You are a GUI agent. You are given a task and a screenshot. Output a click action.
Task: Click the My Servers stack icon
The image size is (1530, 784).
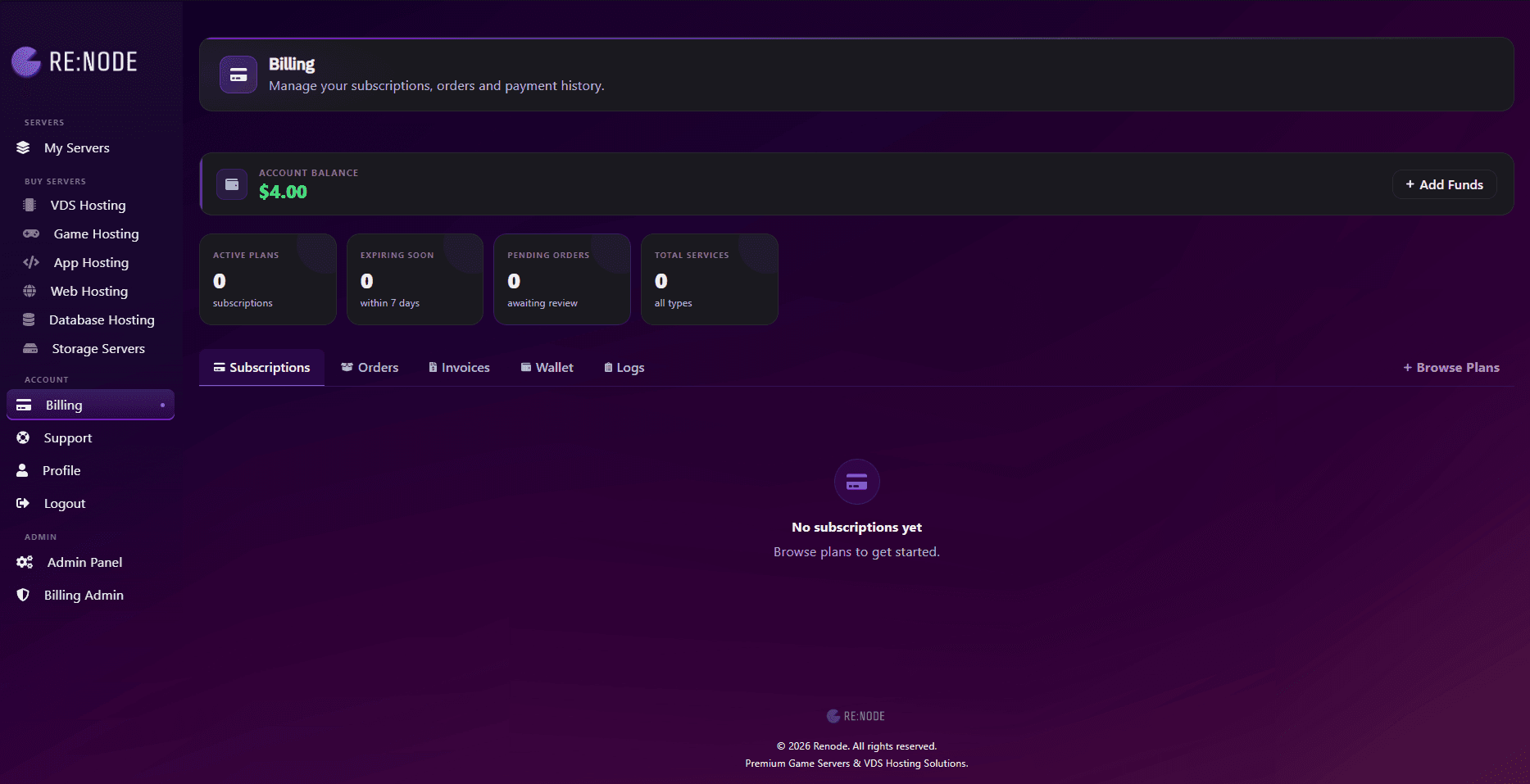[23, 147]
